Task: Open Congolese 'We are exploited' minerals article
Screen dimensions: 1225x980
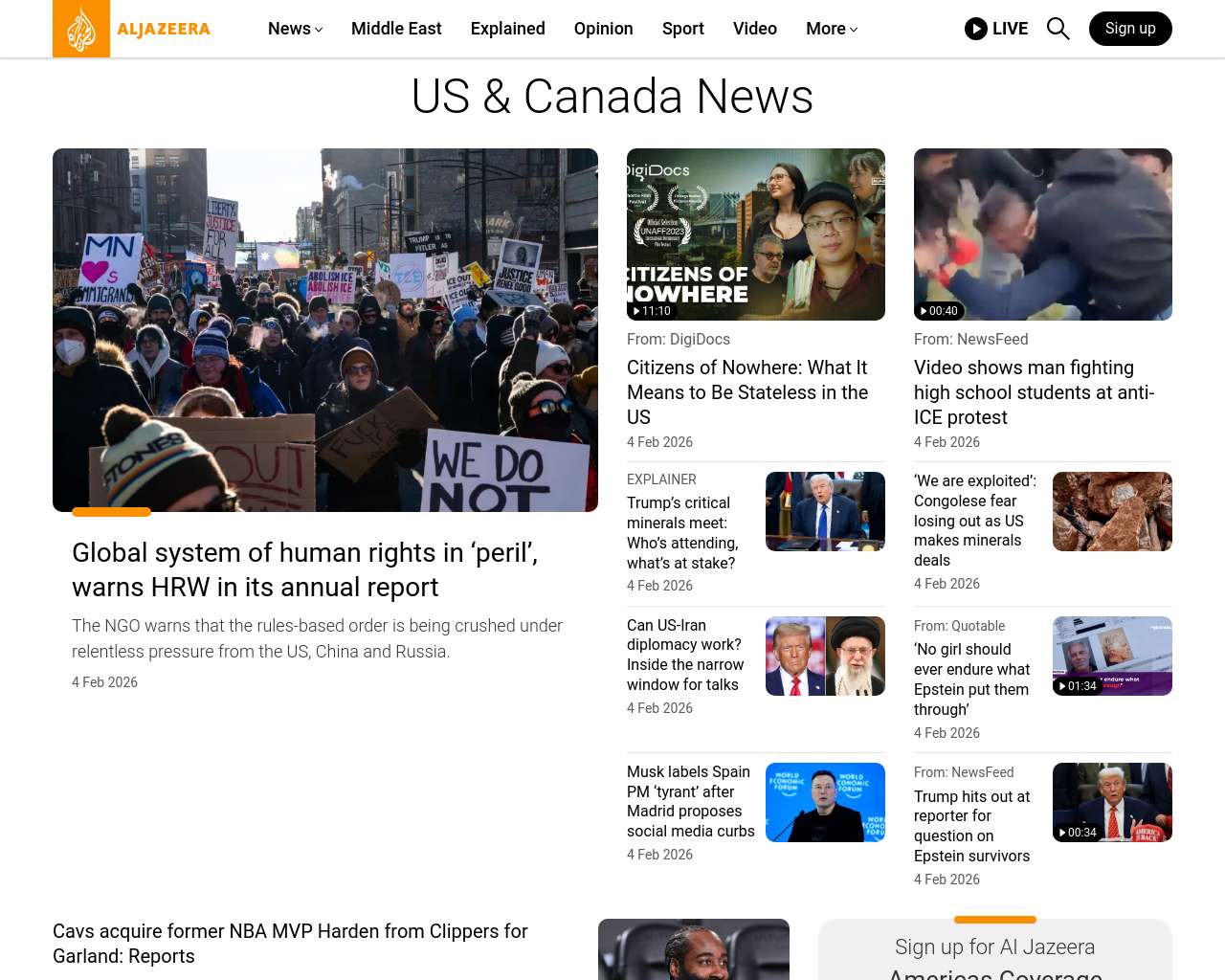Action: click(x=975, y=521)
